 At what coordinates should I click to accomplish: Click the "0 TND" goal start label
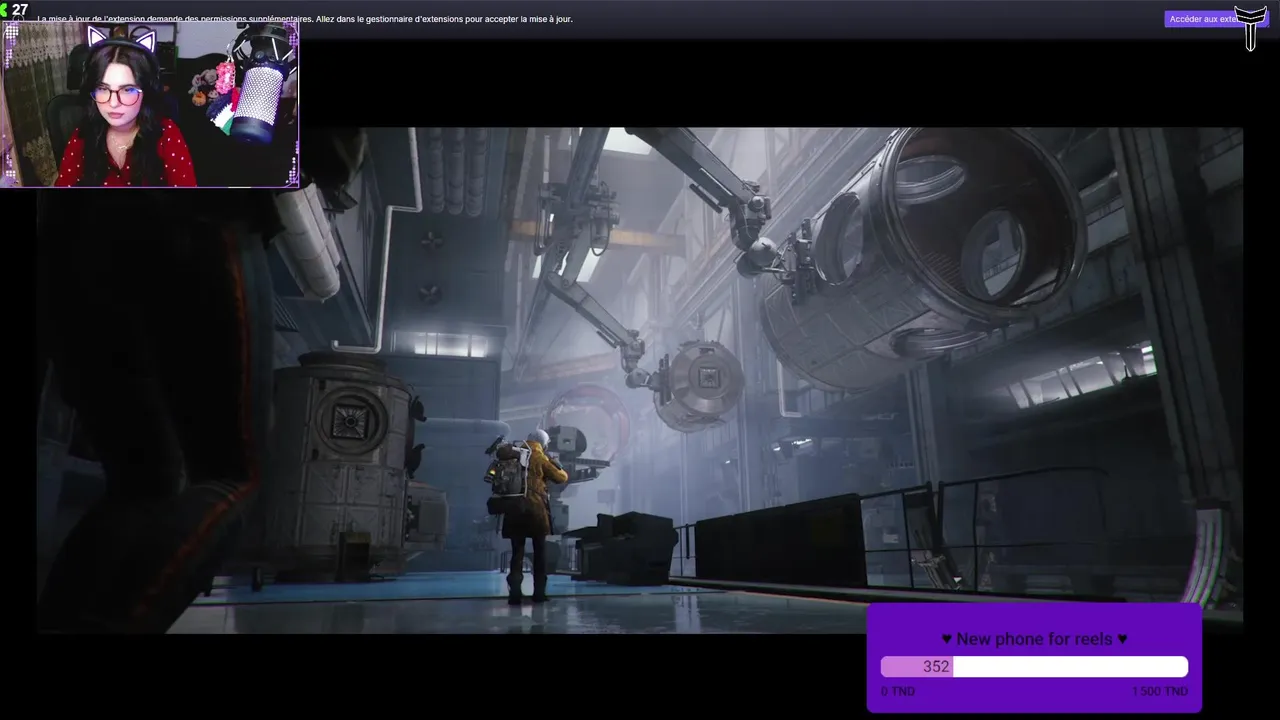[x=898, y=691]
